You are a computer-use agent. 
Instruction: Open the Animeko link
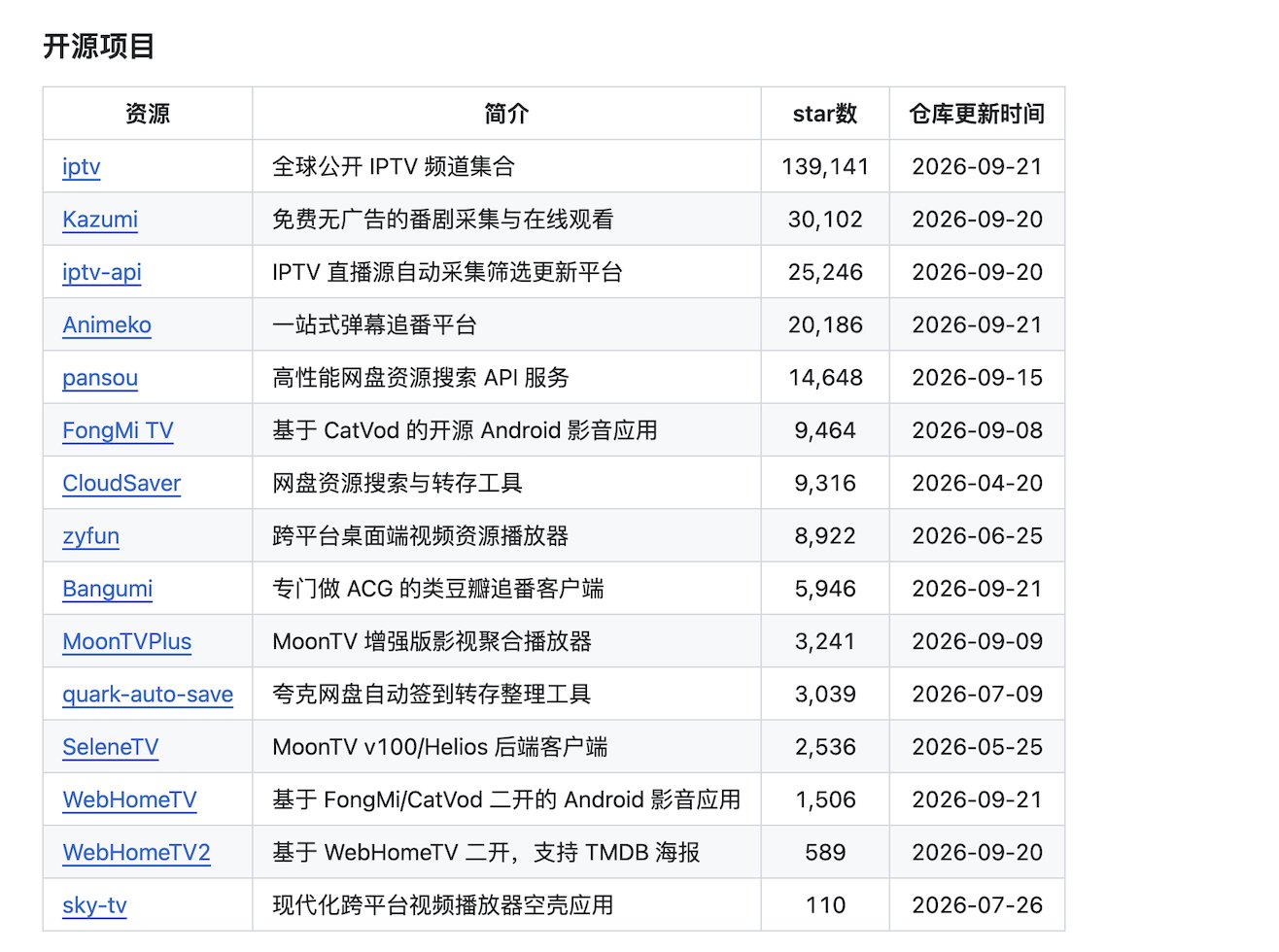click(107, 325)
